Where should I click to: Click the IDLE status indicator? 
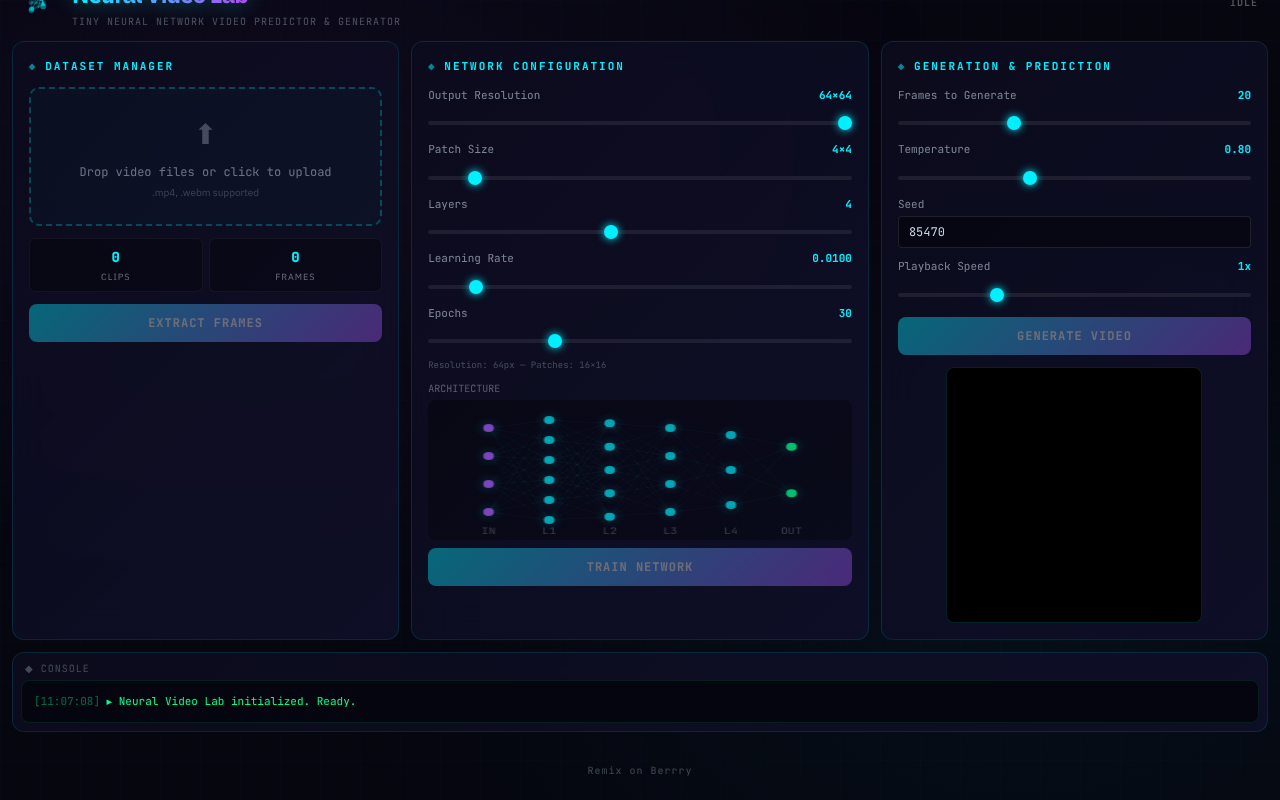tap(1243, 4)
